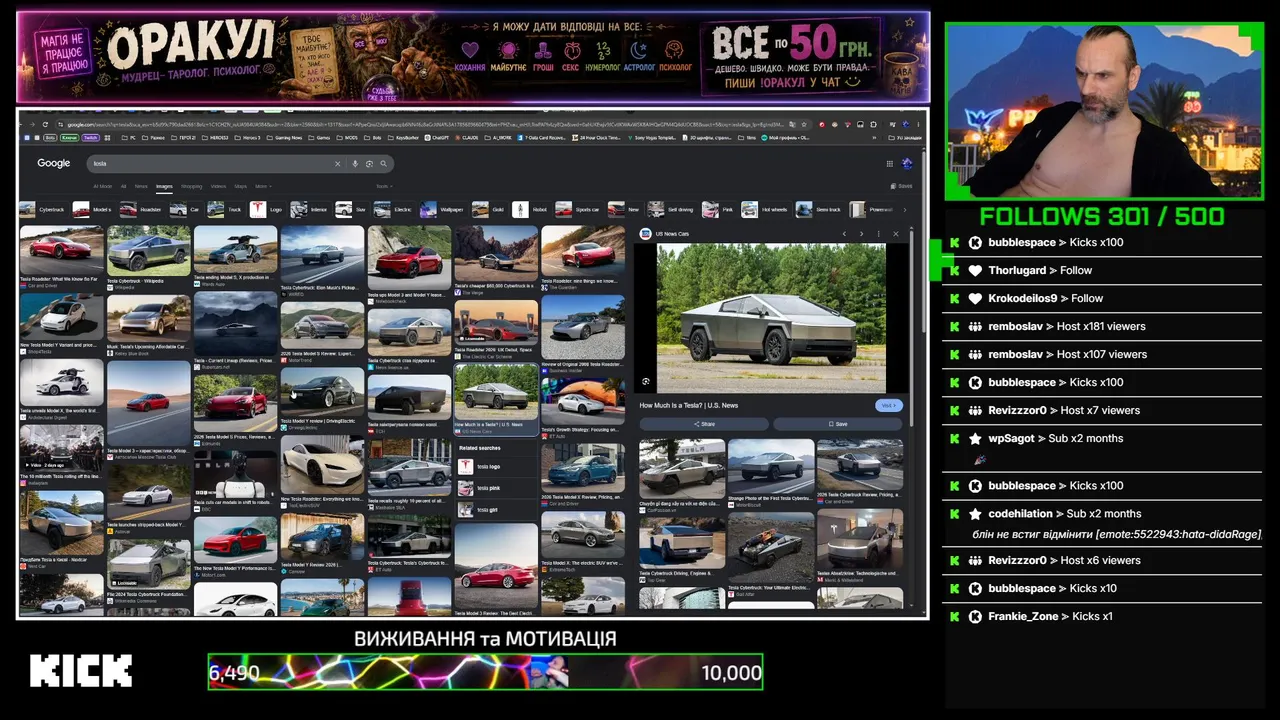Viewport: 1280px width, 720px height.
Task: Open the Tesla robot BBC thumbnail
Action: (x=235, y=474)
